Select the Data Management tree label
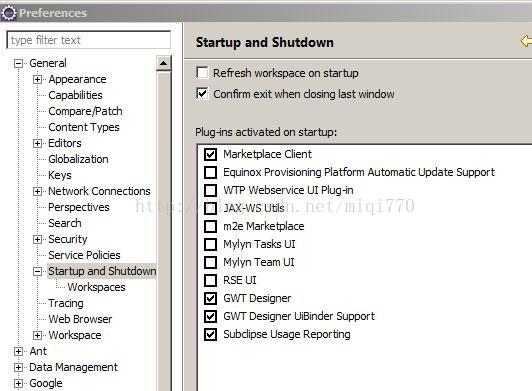Viewport: 532px width, 391px height. click(x=73, y=367)
